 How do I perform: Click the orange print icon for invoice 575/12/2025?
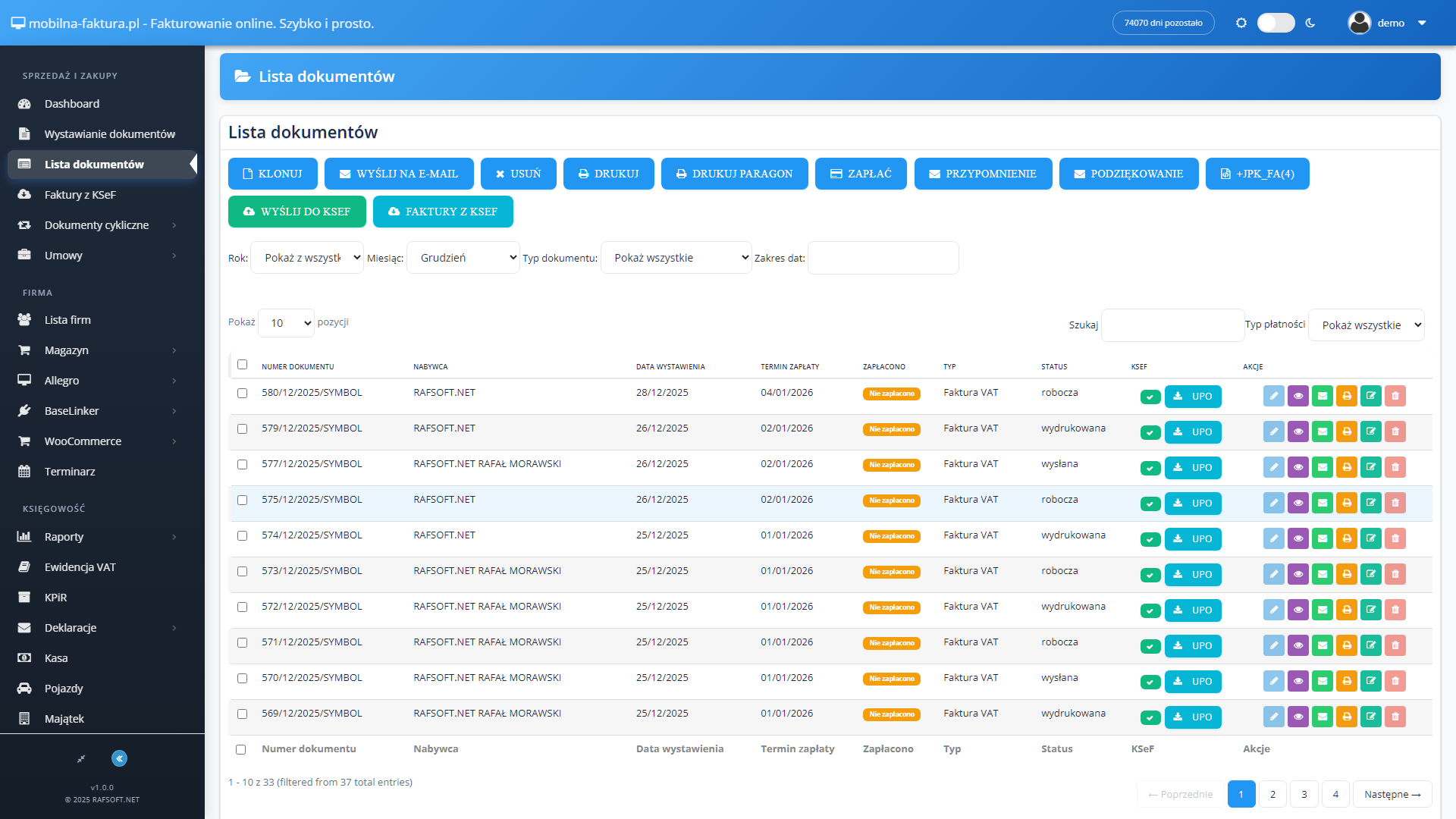coord(1346,503)
